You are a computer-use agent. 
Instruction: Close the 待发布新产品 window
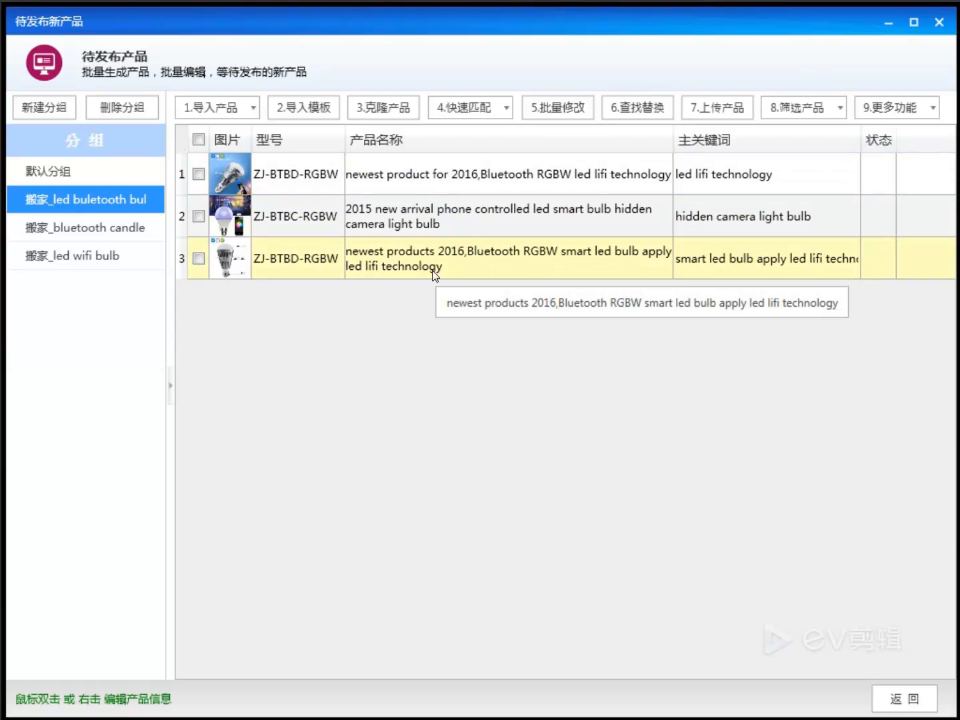(939, 23)
